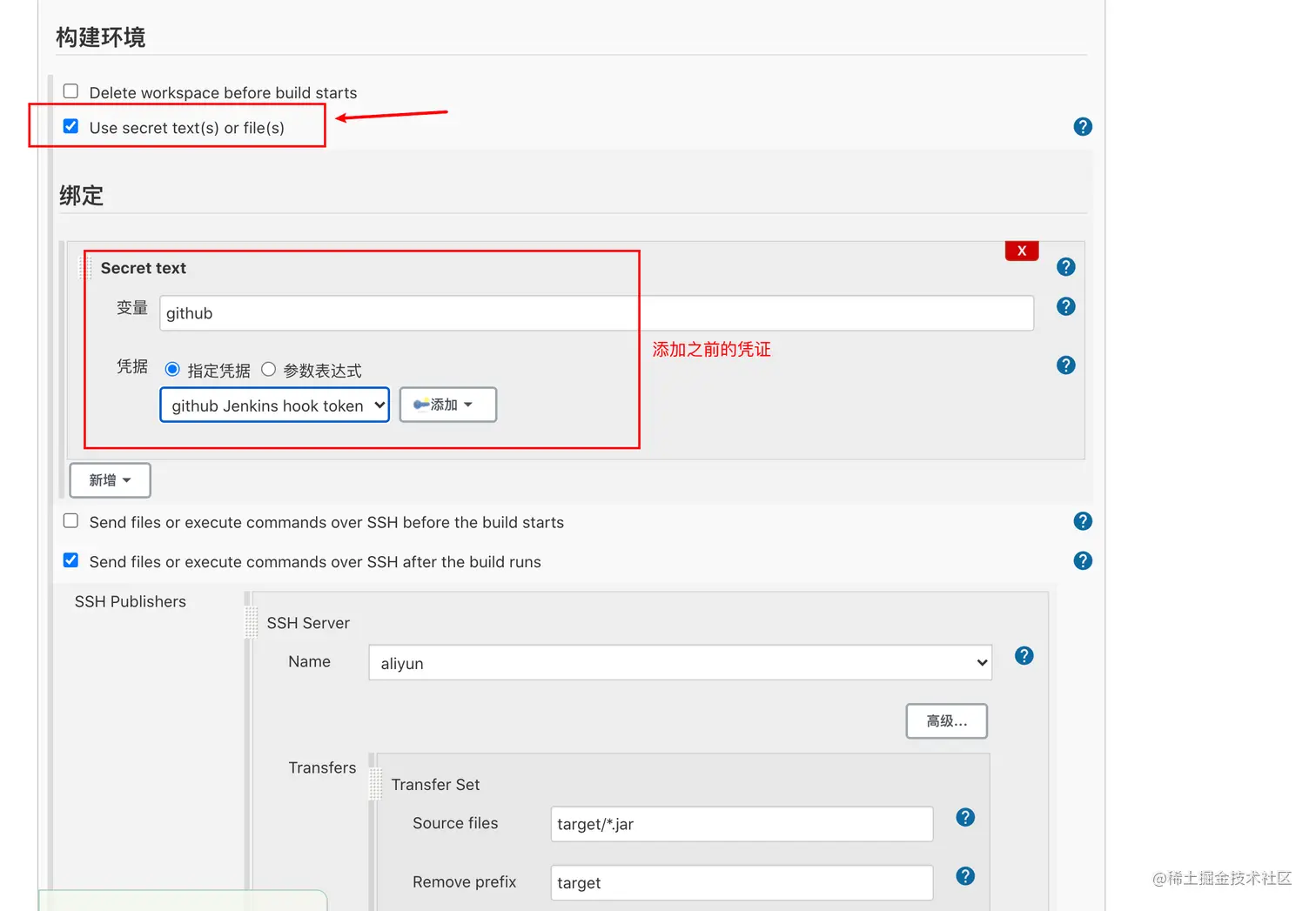Grab the SSH Server drag handle
Viewport: 1316px width, 911px height.
click(x=252, y=622)
